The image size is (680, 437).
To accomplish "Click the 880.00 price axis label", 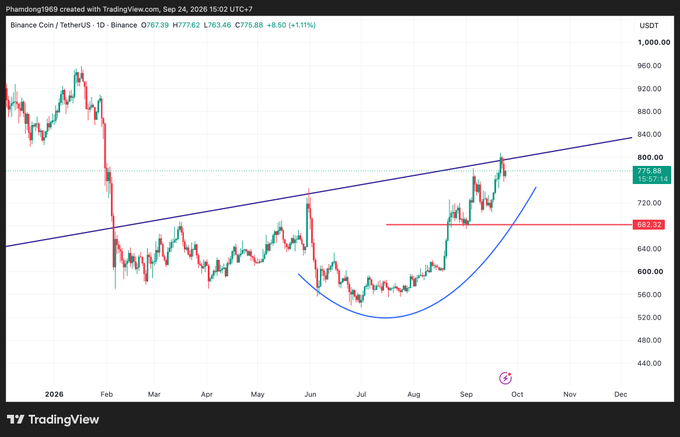I will point(649,111).
